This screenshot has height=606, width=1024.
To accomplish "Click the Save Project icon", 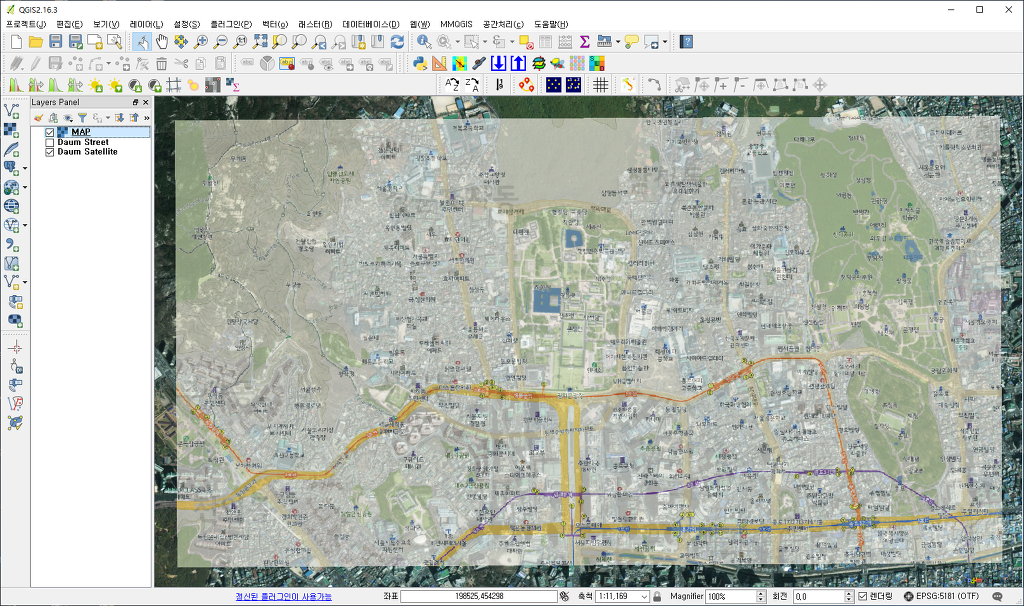I will (x=55, y=42).
